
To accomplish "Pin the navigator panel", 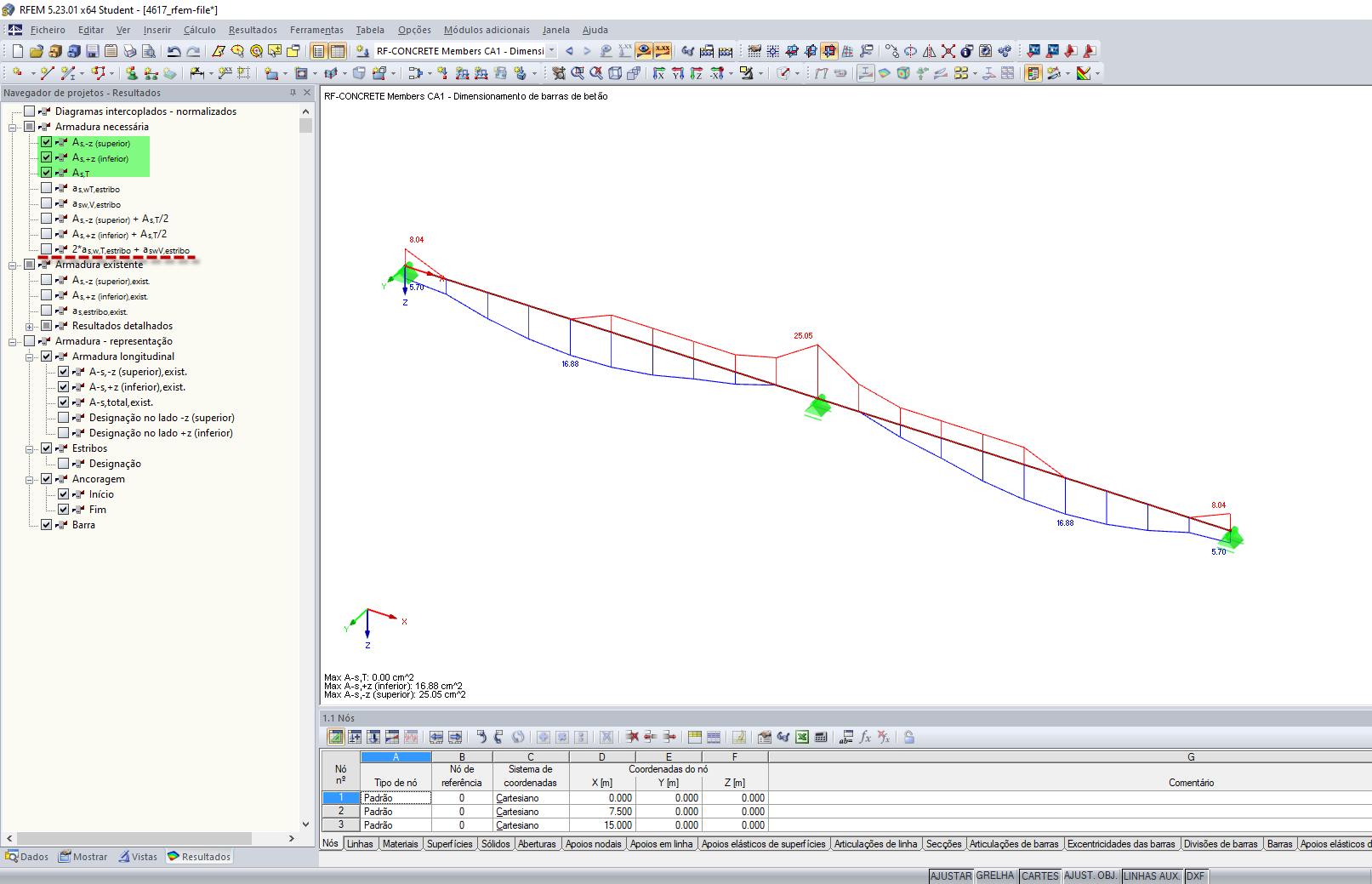I will point(293,93).
